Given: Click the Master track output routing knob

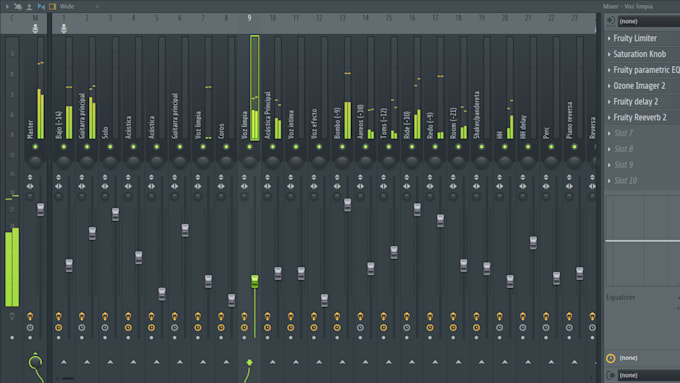Looking at the screenshot, I should click(x=35, y=362).
